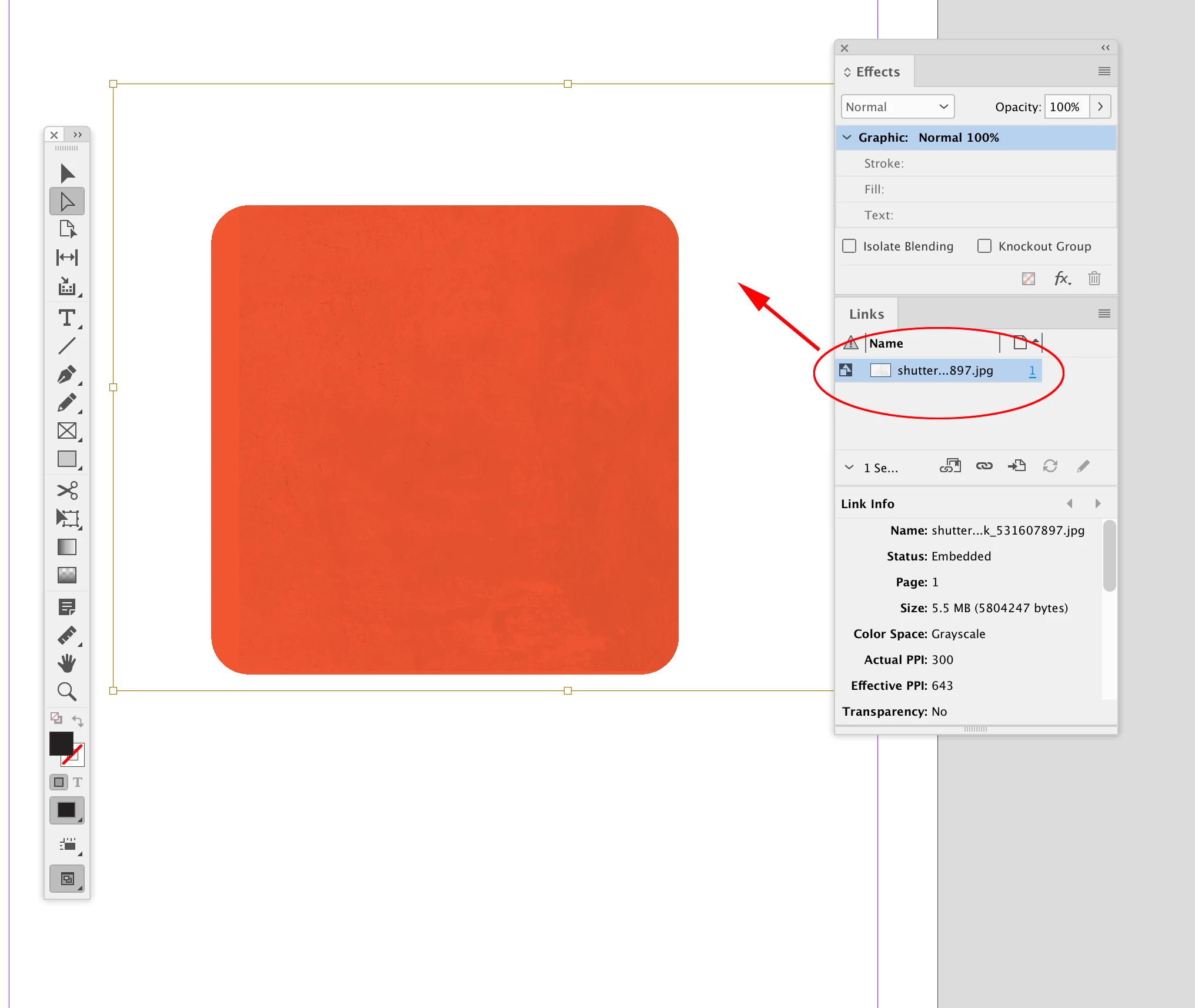The image size is (1195, 1008).
Task: Click page number 1 link for shutter image
Action: click(1032, 371)
